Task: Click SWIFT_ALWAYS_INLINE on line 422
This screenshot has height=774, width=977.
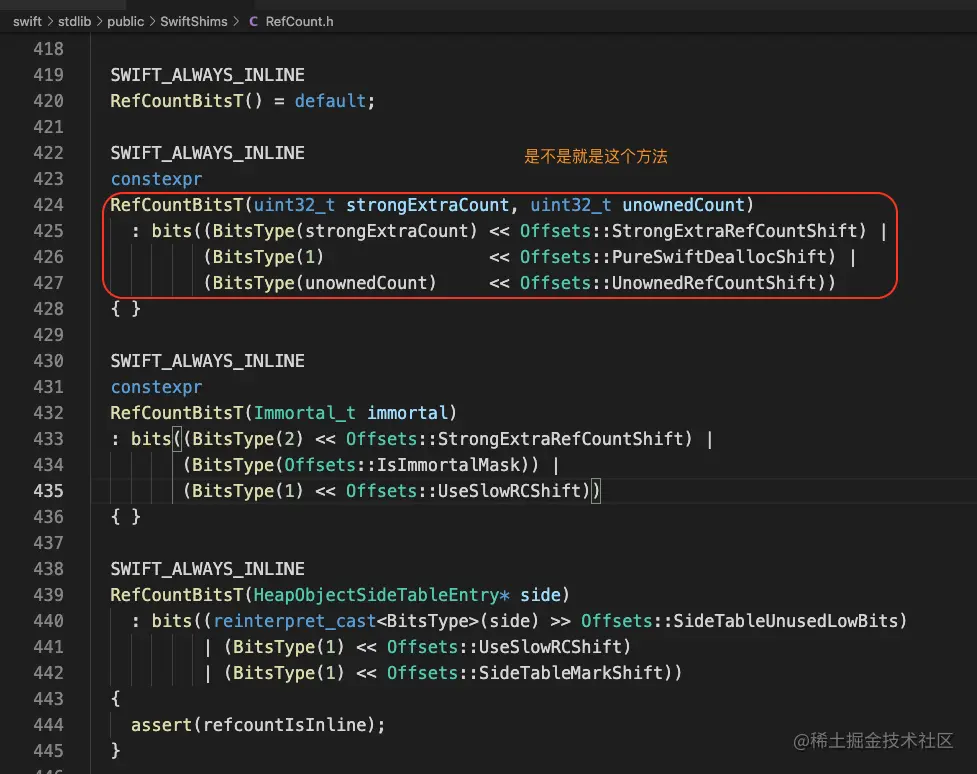Action: point(207,153)
